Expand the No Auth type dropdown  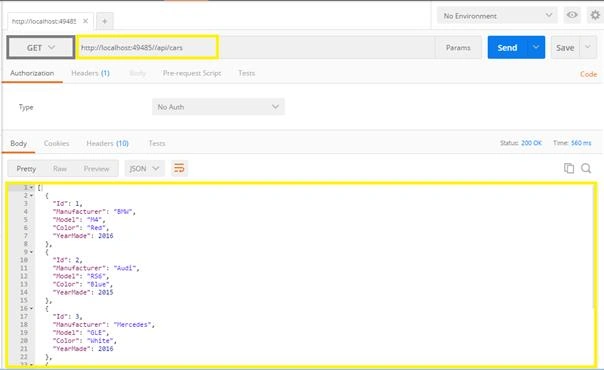point(218,107)
